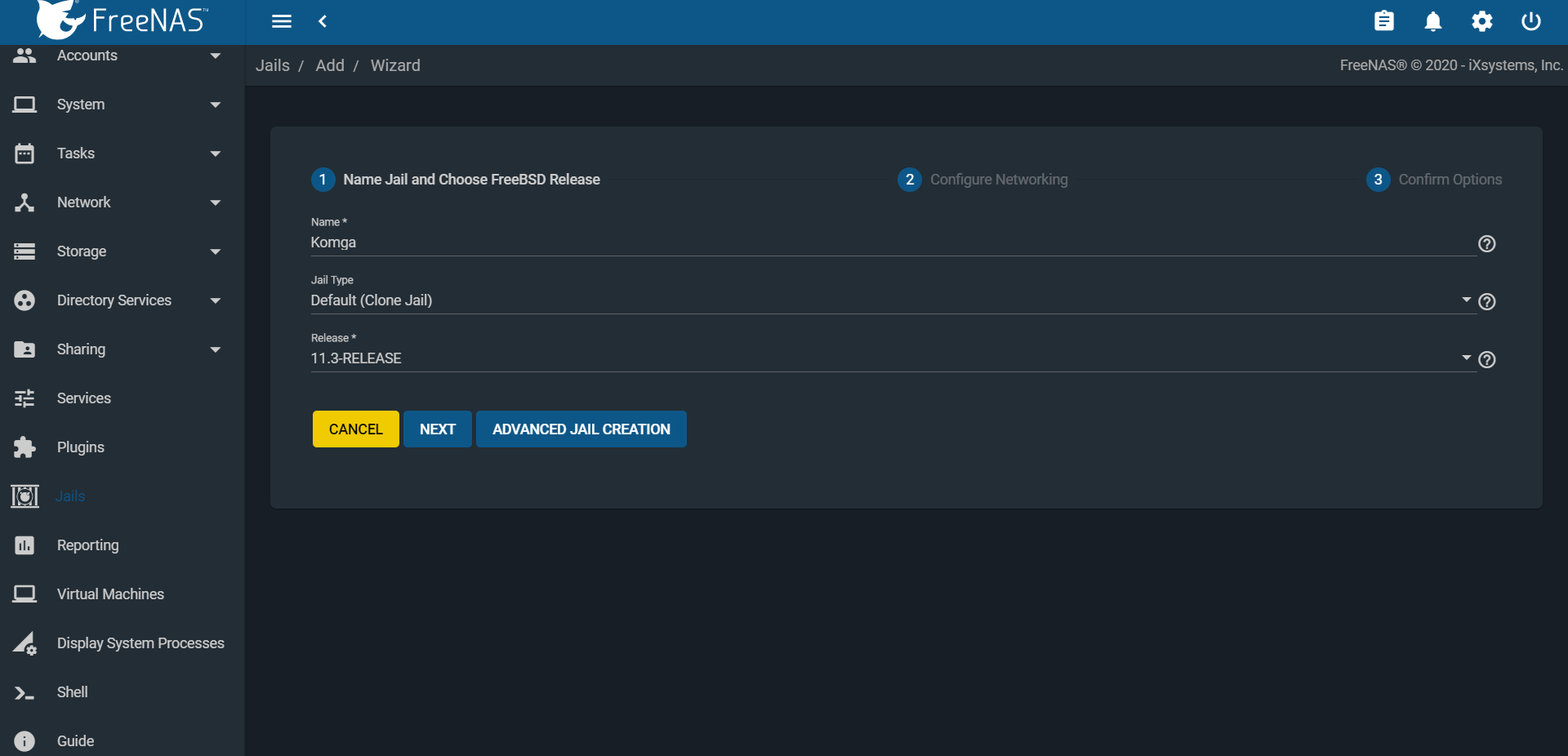Open Plugins from the sidebar
This screenshot has width=1568, height=756.
80,447
